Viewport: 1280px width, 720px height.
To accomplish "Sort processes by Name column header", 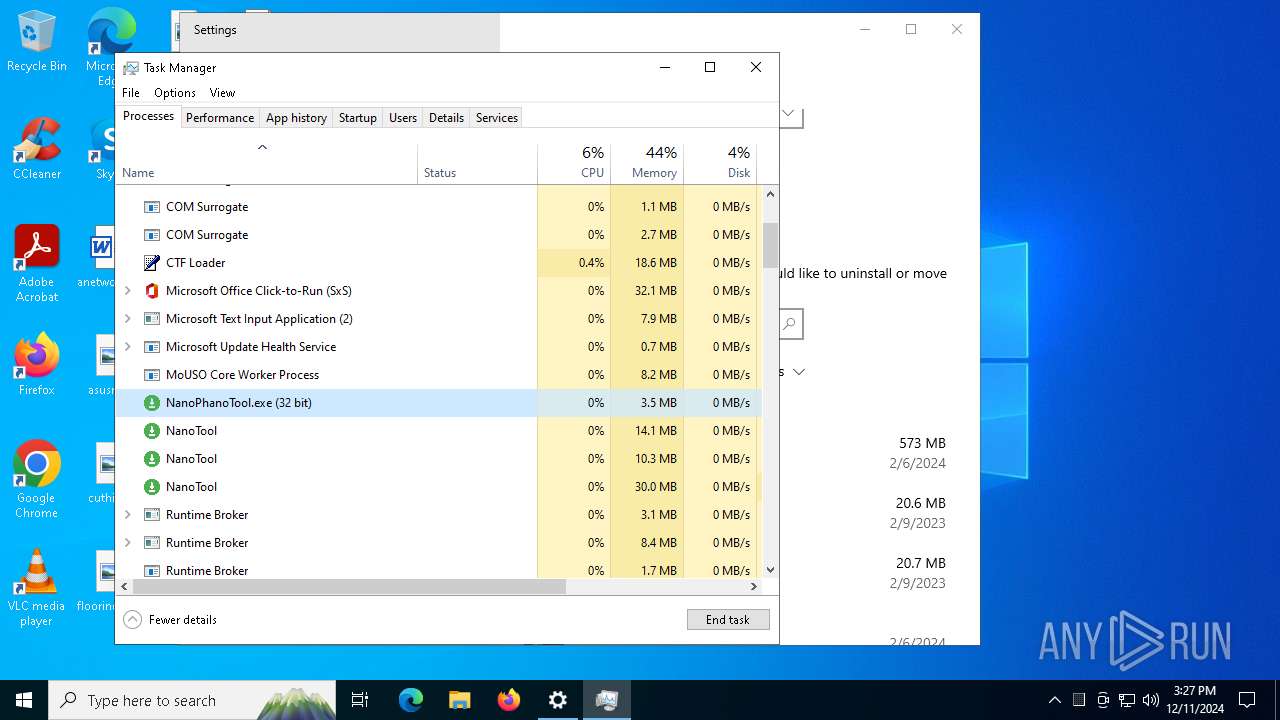I will pos(266,164).
